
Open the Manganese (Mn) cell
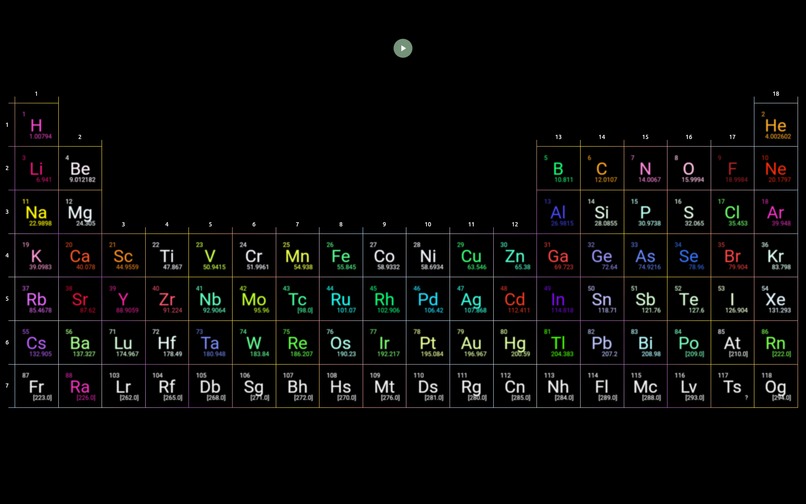(297, 256)
